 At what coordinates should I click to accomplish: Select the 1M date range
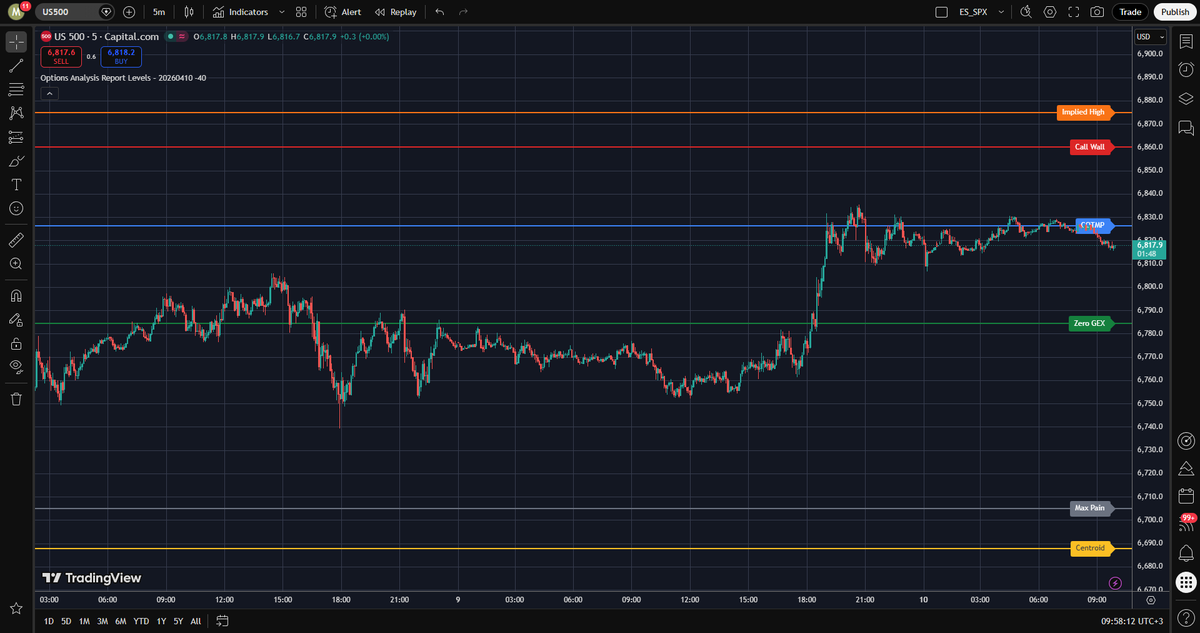[84, 621]
